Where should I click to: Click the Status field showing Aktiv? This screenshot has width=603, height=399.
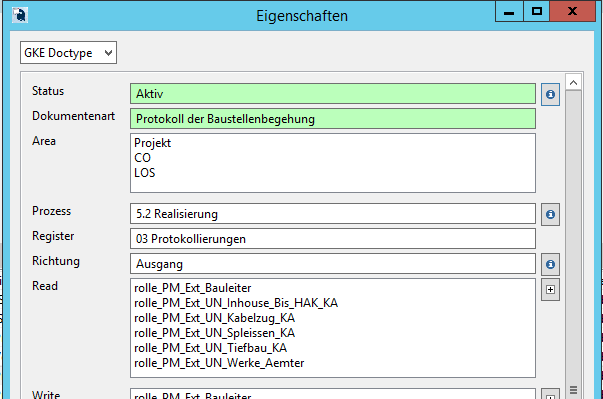pos(333,94)
